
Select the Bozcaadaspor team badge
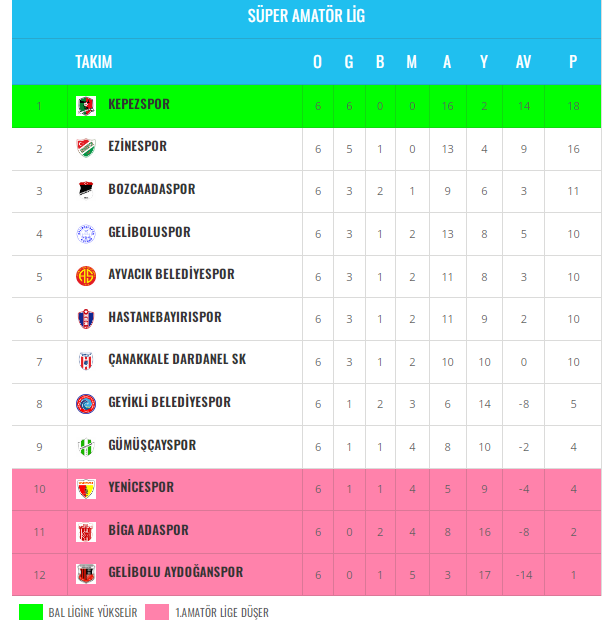86,190
